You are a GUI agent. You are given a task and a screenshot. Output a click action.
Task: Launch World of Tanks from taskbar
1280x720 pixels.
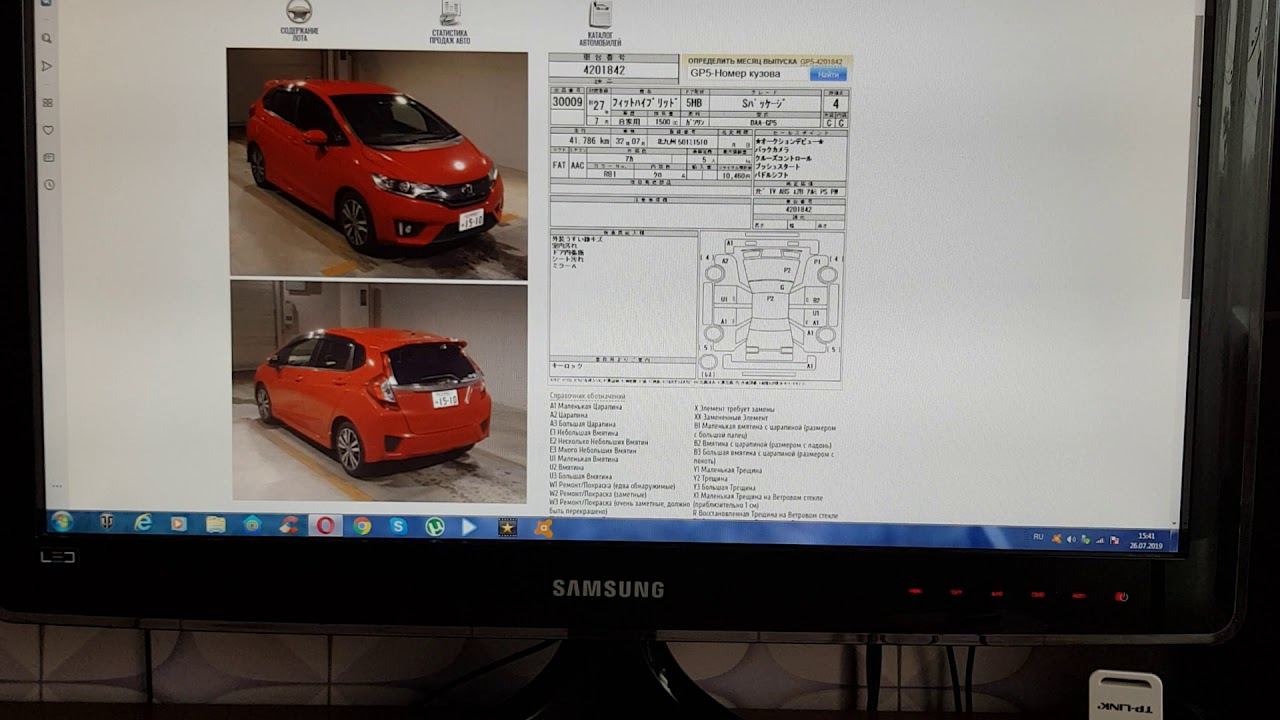point(106,523)
